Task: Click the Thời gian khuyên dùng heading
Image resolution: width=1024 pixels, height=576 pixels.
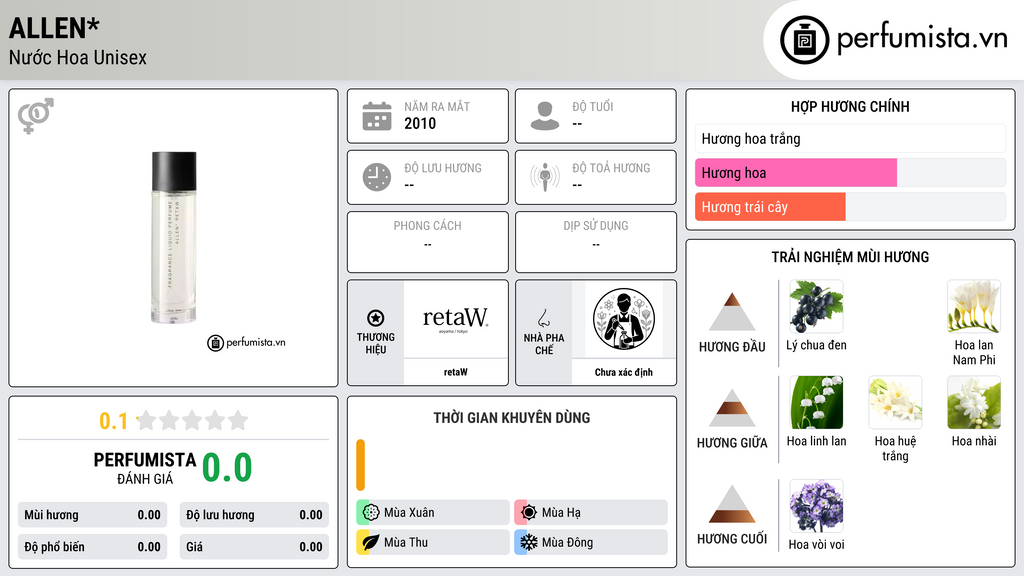Action: (x=511, y=418)
